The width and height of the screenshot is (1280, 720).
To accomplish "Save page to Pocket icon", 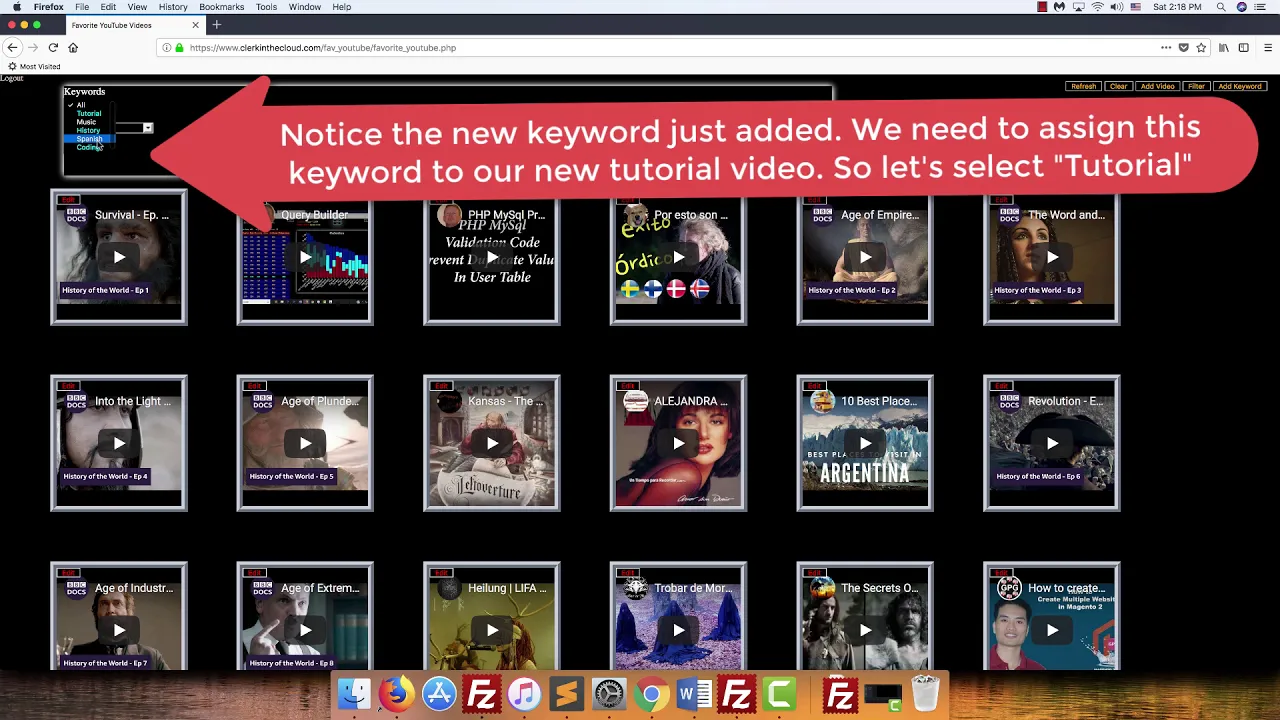I will 1183,47.
